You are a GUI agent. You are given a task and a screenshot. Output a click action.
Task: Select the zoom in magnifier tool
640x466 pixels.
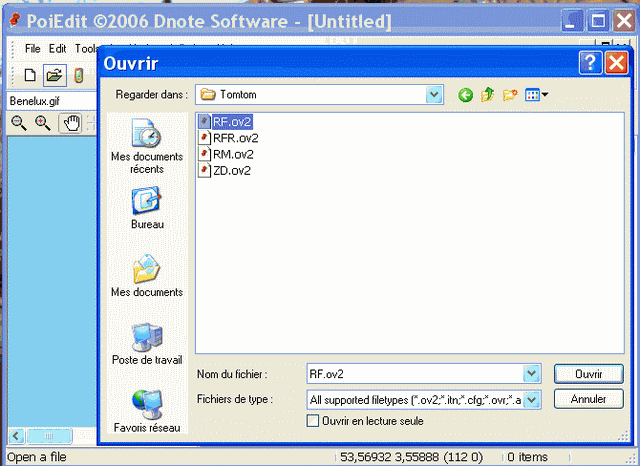43,122
